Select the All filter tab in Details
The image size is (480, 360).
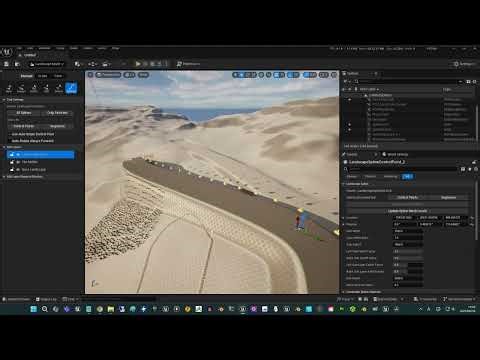[x=407, y=177]
